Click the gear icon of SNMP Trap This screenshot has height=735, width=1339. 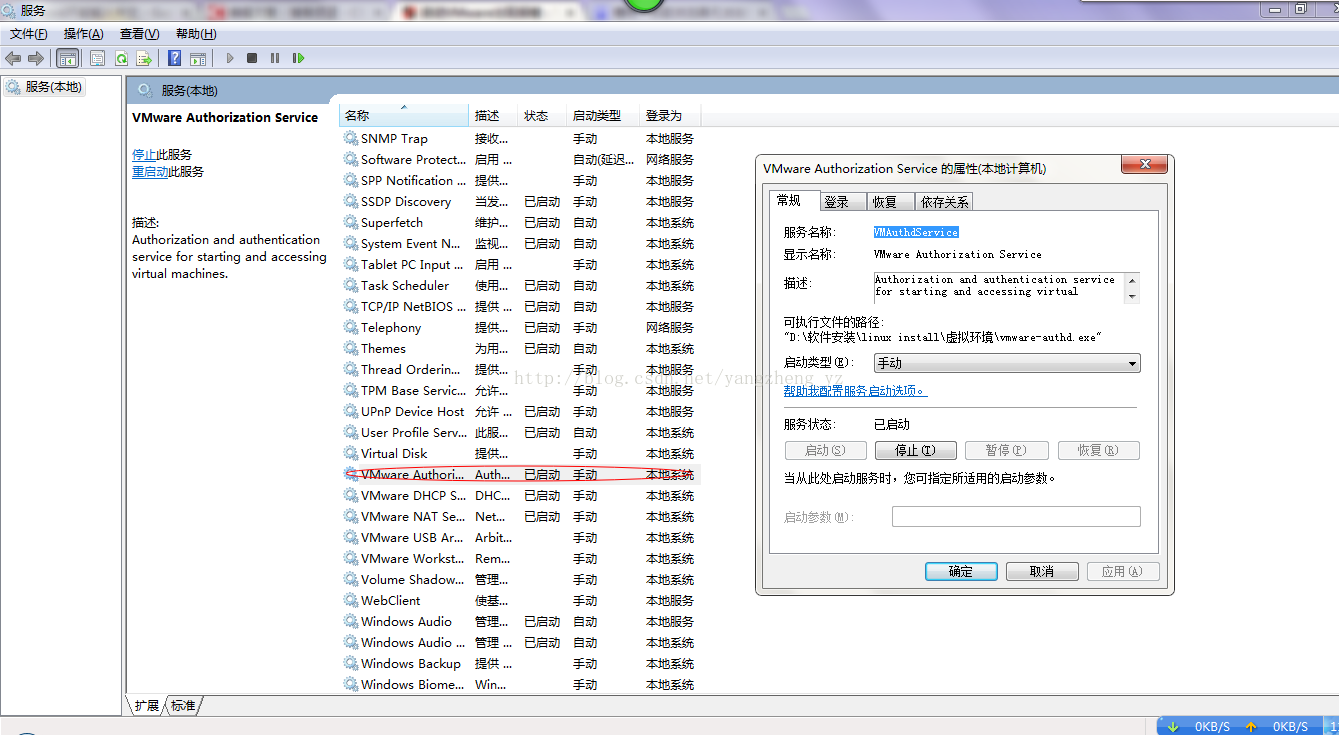click(351, 138)
